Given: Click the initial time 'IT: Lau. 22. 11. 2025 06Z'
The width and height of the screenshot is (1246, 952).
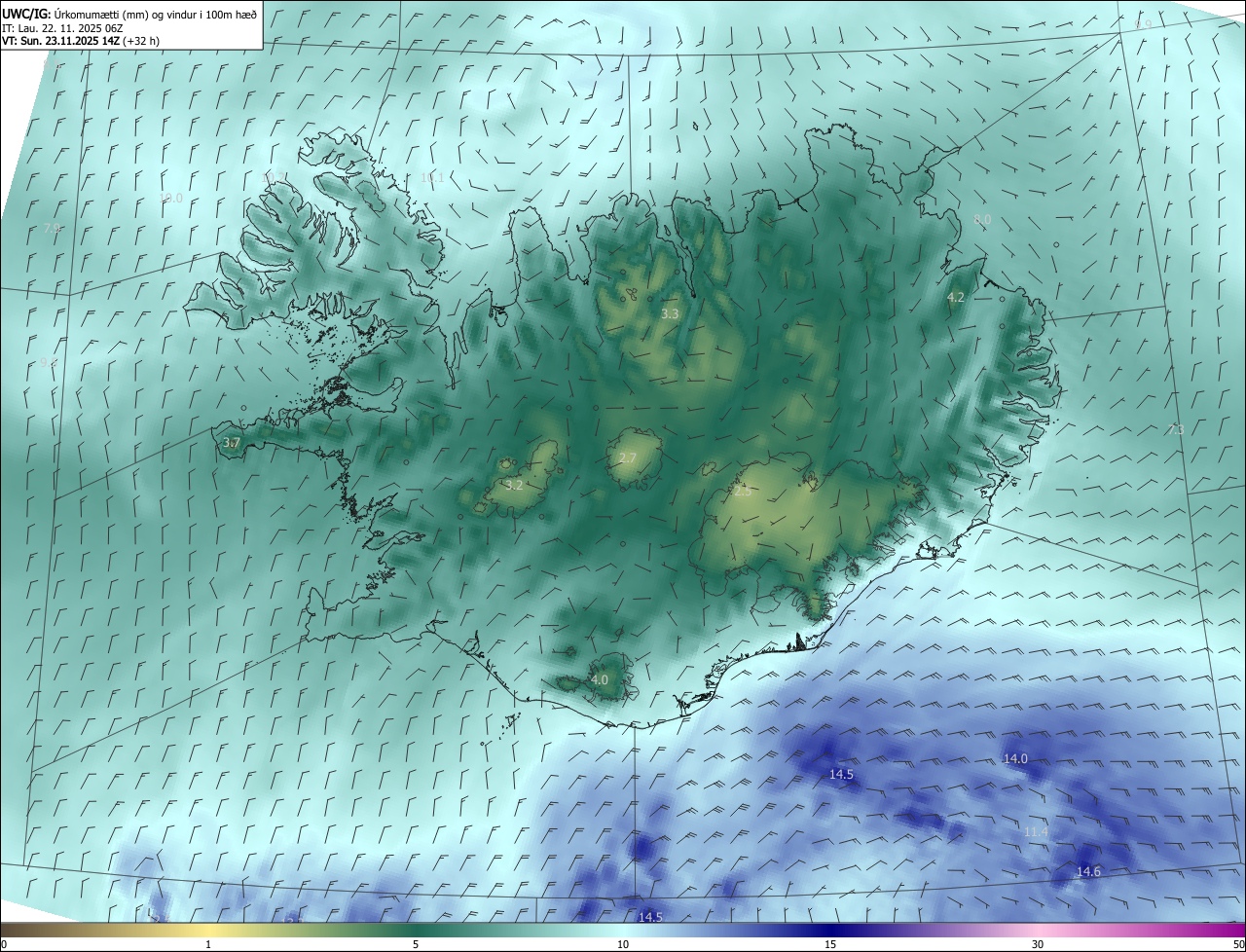Looking at the screenshot, I should click(x=62, y=28).
